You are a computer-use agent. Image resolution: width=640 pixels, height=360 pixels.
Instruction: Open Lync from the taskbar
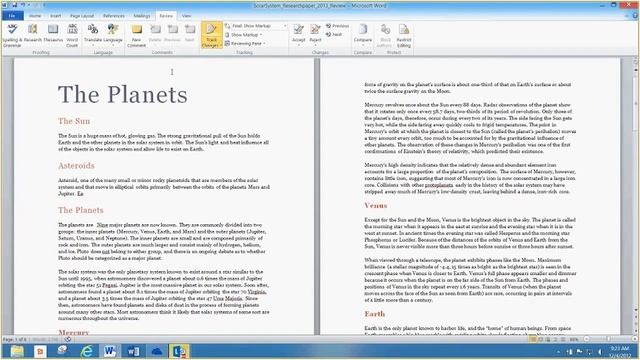click(178, 351)
